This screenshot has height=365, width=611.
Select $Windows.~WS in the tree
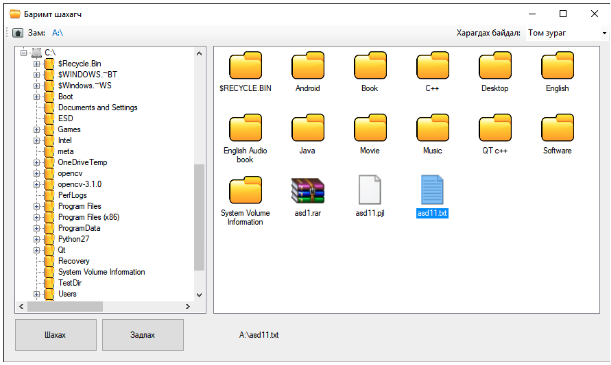coord(85,85)
